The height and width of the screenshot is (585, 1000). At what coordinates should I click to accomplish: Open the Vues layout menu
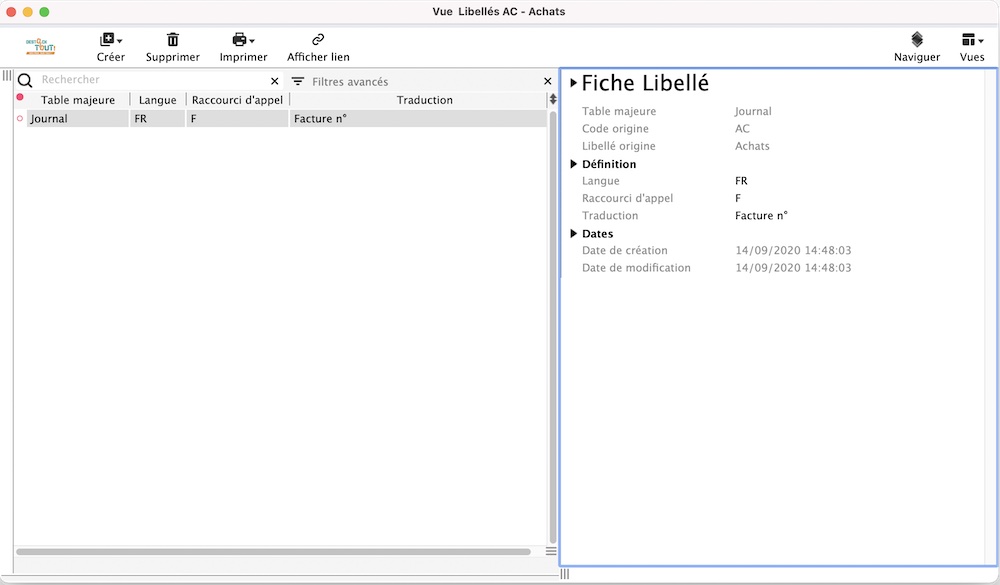972,40
